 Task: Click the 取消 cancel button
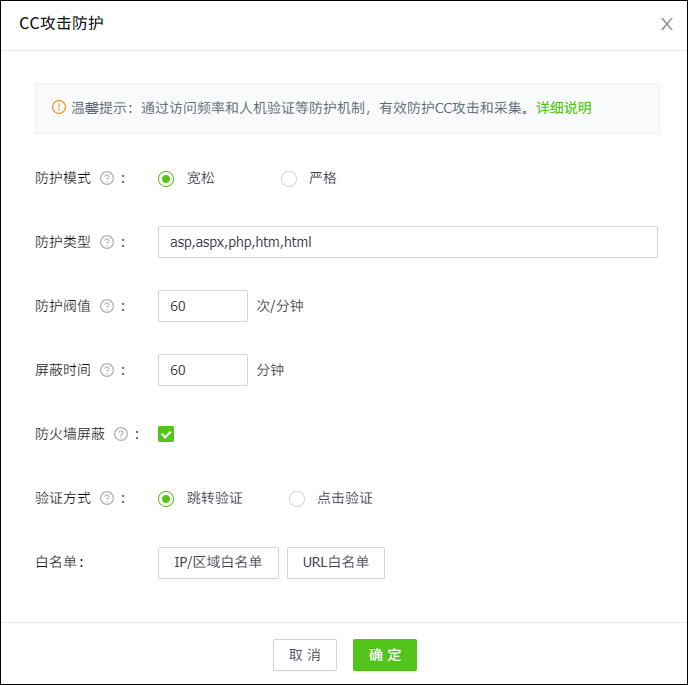[305, 655]
